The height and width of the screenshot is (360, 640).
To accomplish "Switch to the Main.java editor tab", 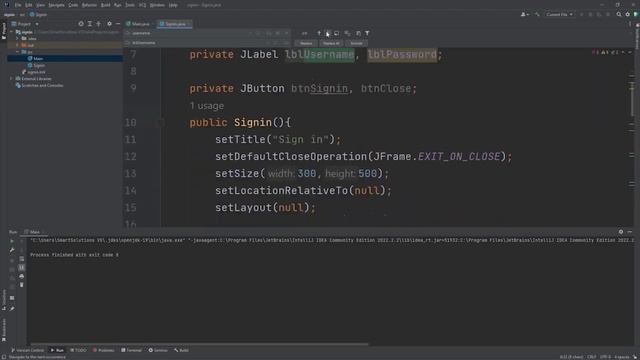I will click(138, 24).
